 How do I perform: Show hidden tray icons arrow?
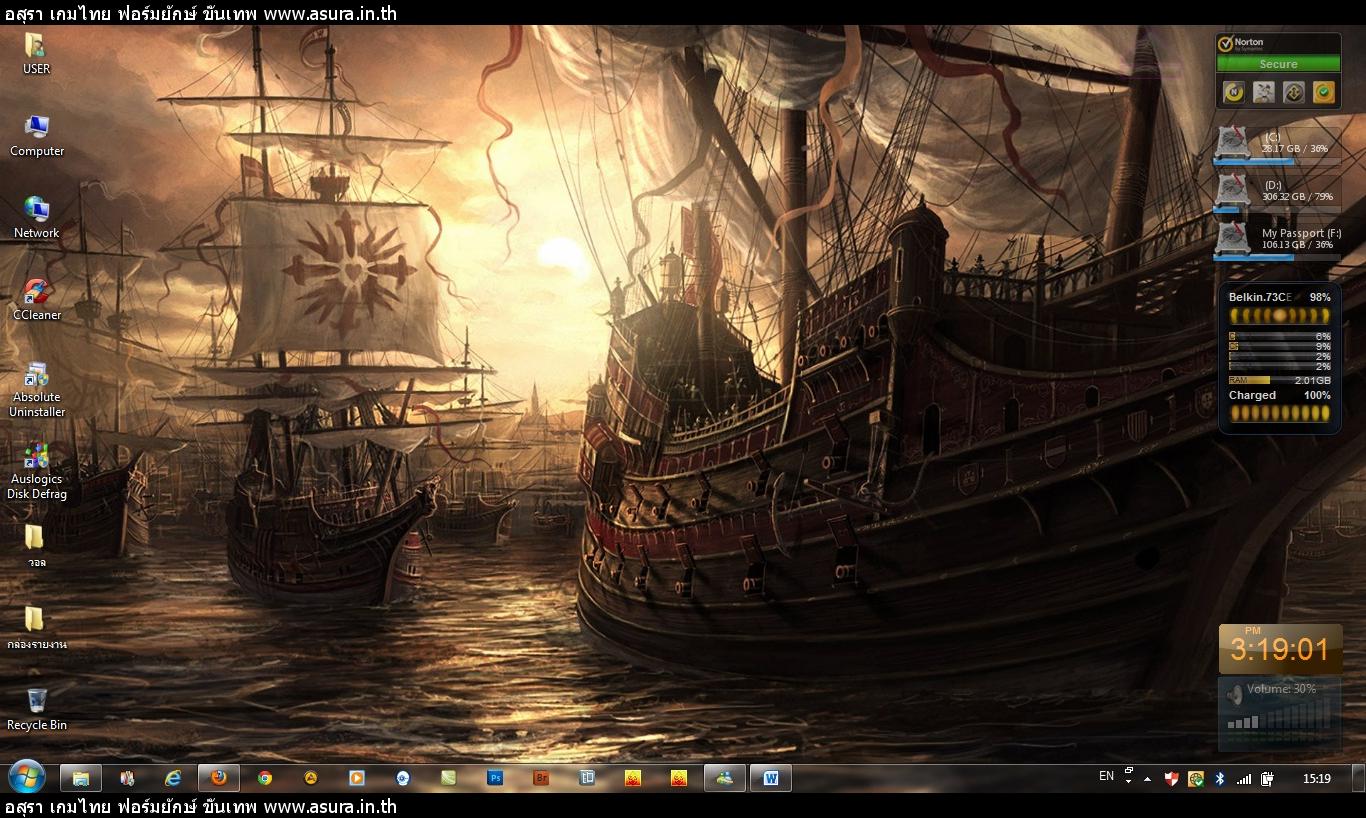pos(1147,778)
